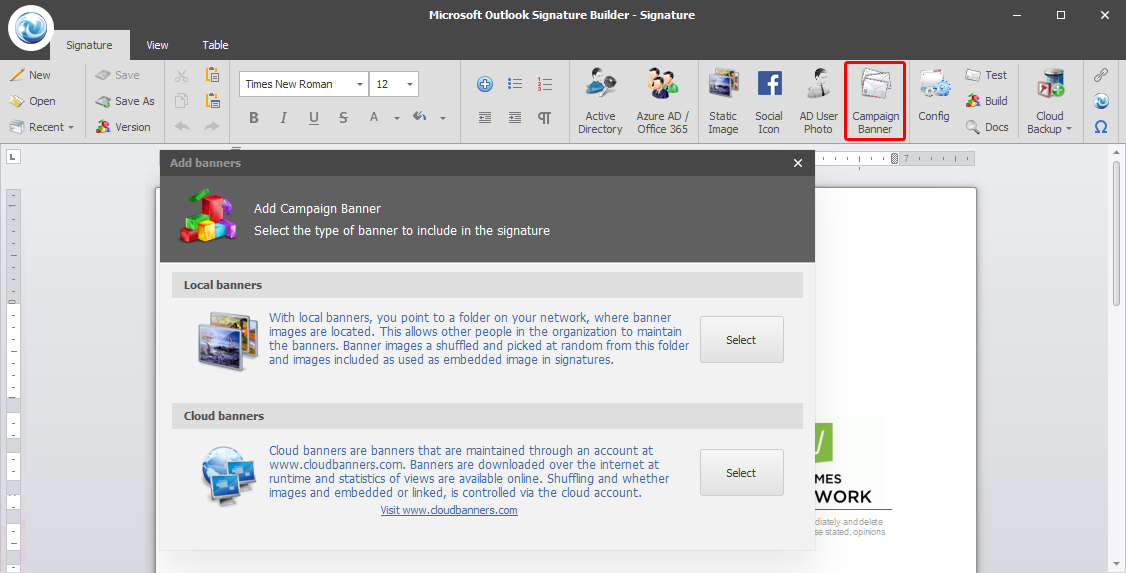Click the font color A button
Viewport: 1126px width, 573px height.
click(x=373, y=117)
